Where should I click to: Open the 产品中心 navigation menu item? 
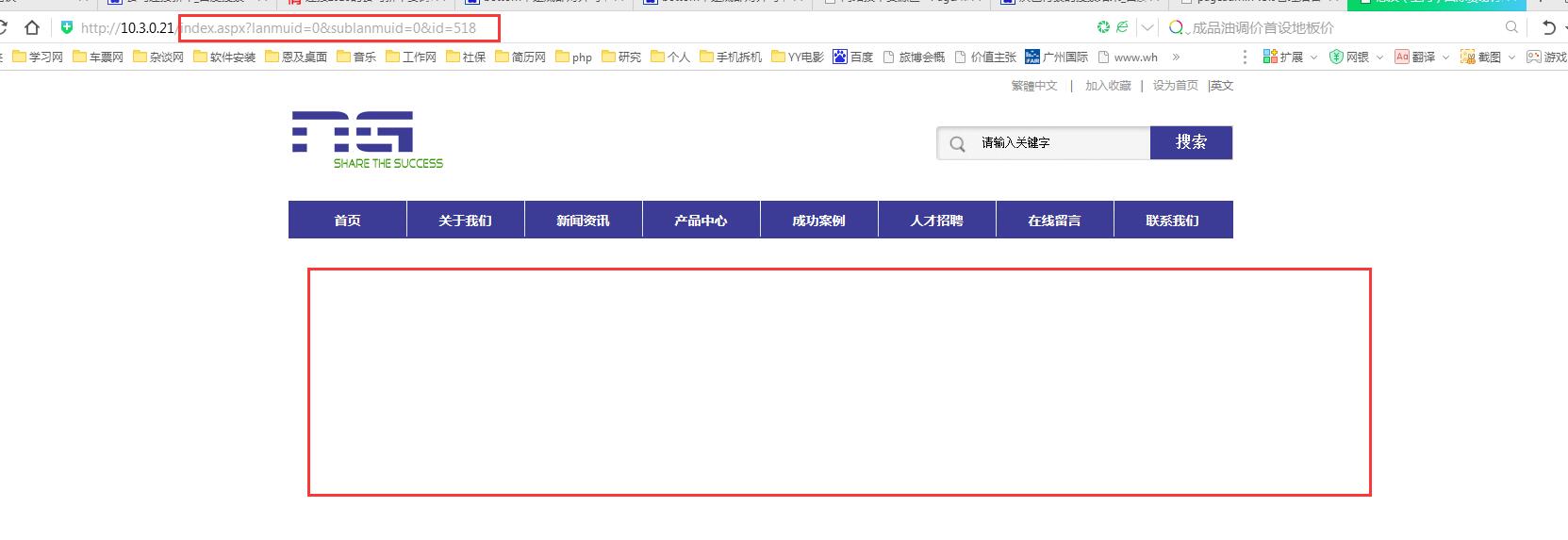click(701, 221)
